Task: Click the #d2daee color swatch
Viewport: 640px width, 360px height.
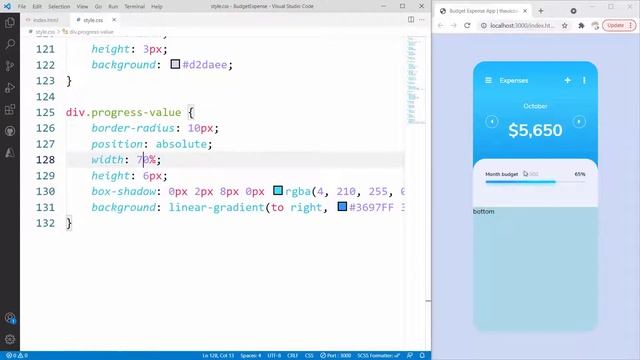Action: tap(175, 64)
